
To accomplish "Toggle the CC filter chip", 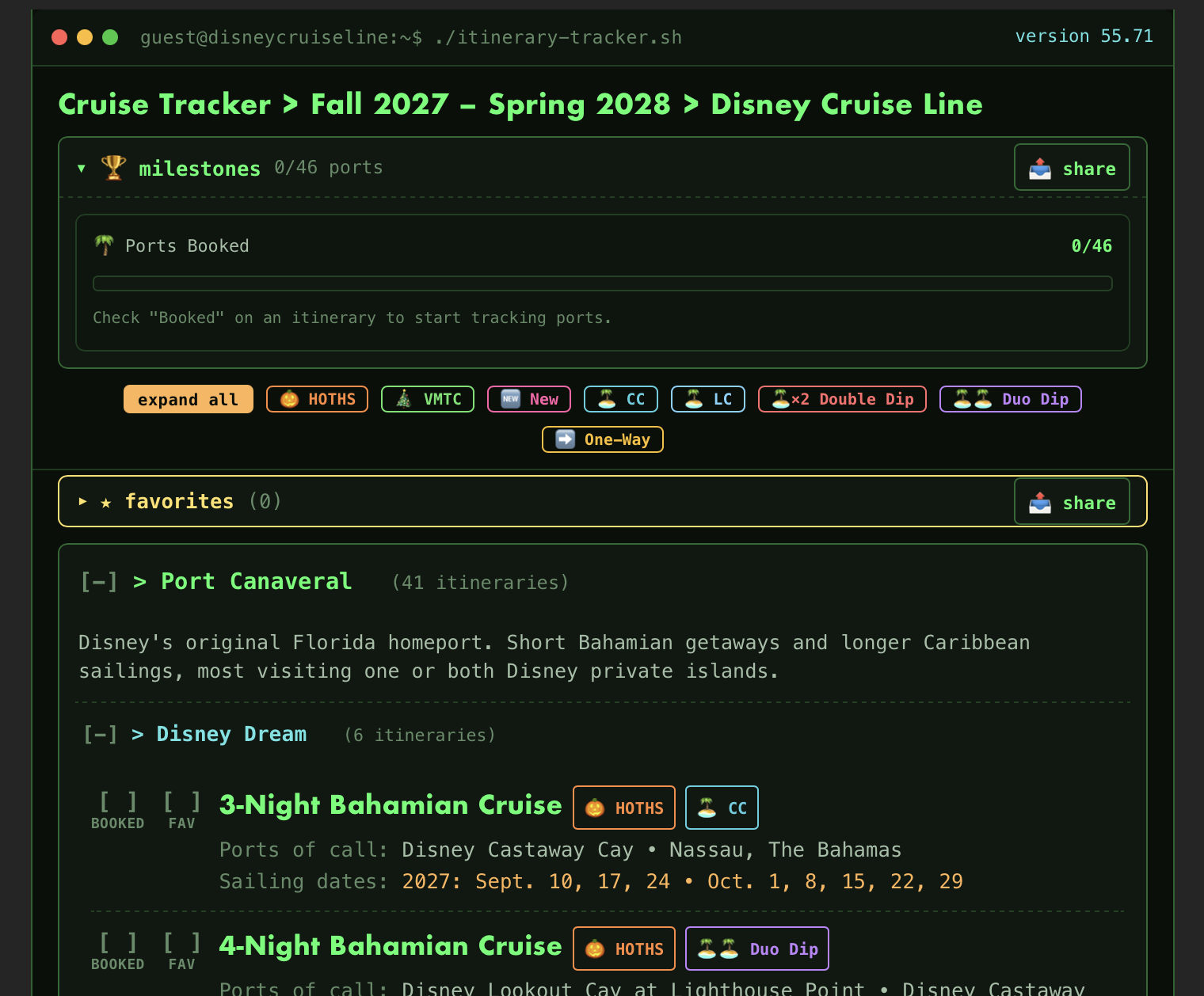I will tap(621, 399).
